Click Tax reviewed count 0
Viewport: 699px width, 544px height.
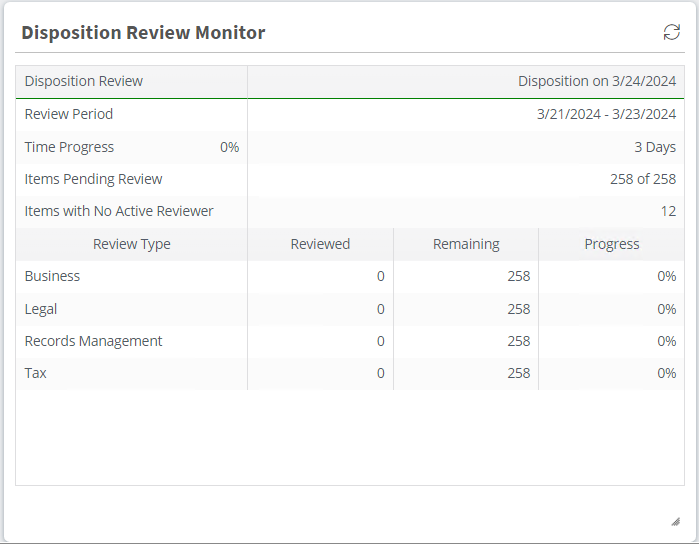point(380,373)
